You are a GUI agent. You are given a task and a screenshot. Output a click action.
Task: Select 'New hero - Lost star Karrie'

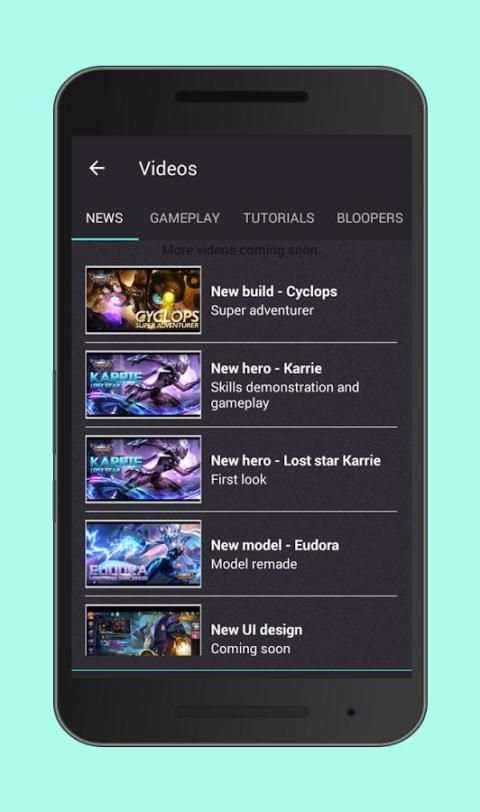[x=296, y=460]
